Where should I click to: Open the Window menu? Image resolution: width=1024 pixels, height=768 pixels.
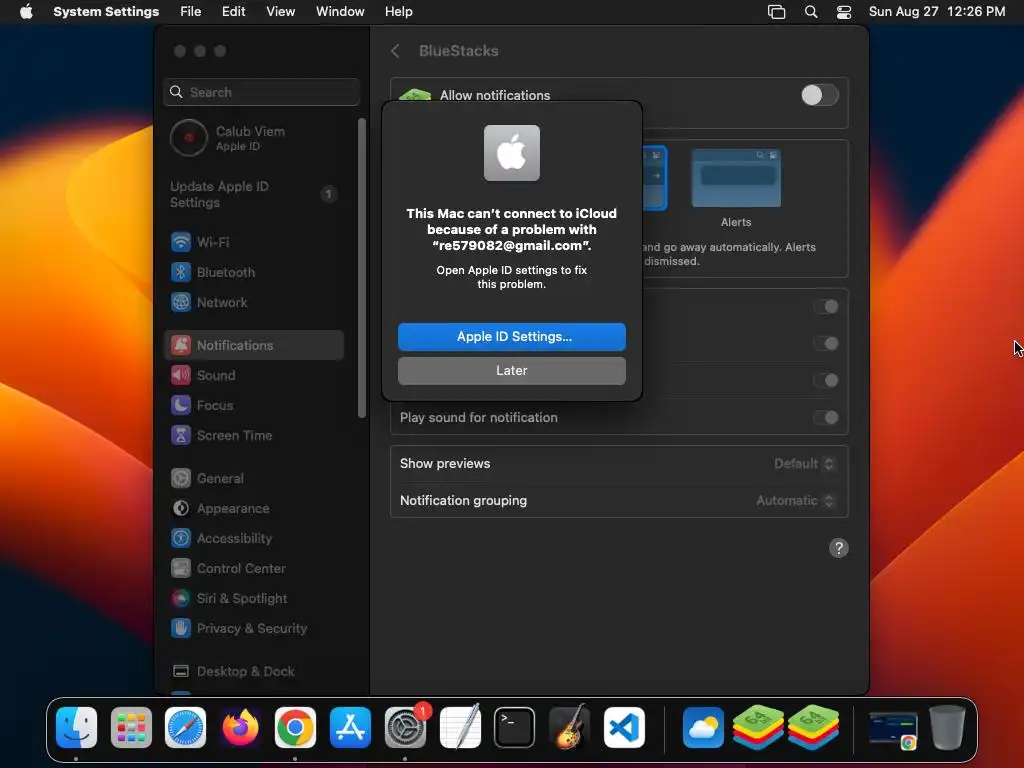340,12
